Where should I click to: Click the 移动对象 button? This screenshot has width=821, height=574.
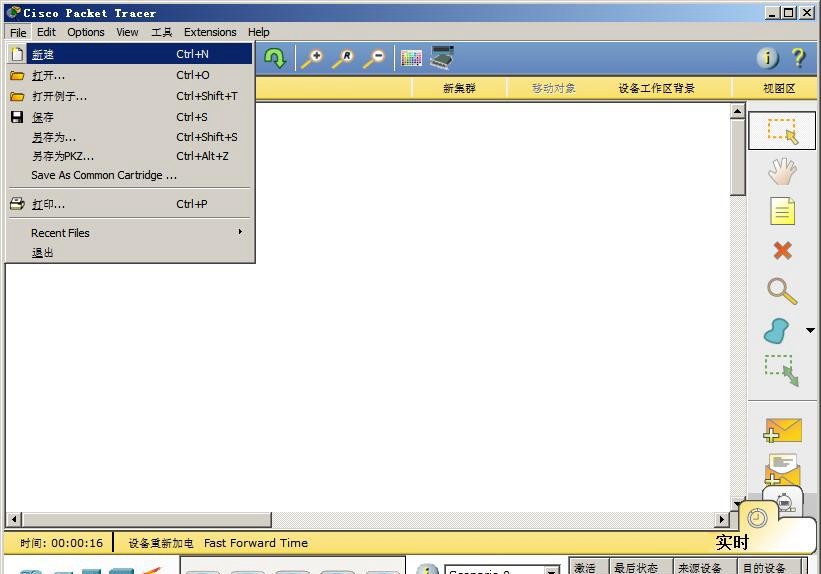point(553,88)
